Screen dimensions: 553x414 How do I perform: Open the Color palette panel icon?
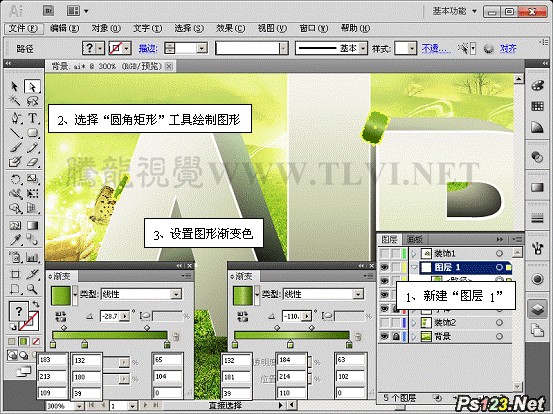click(x=537, y=86)
